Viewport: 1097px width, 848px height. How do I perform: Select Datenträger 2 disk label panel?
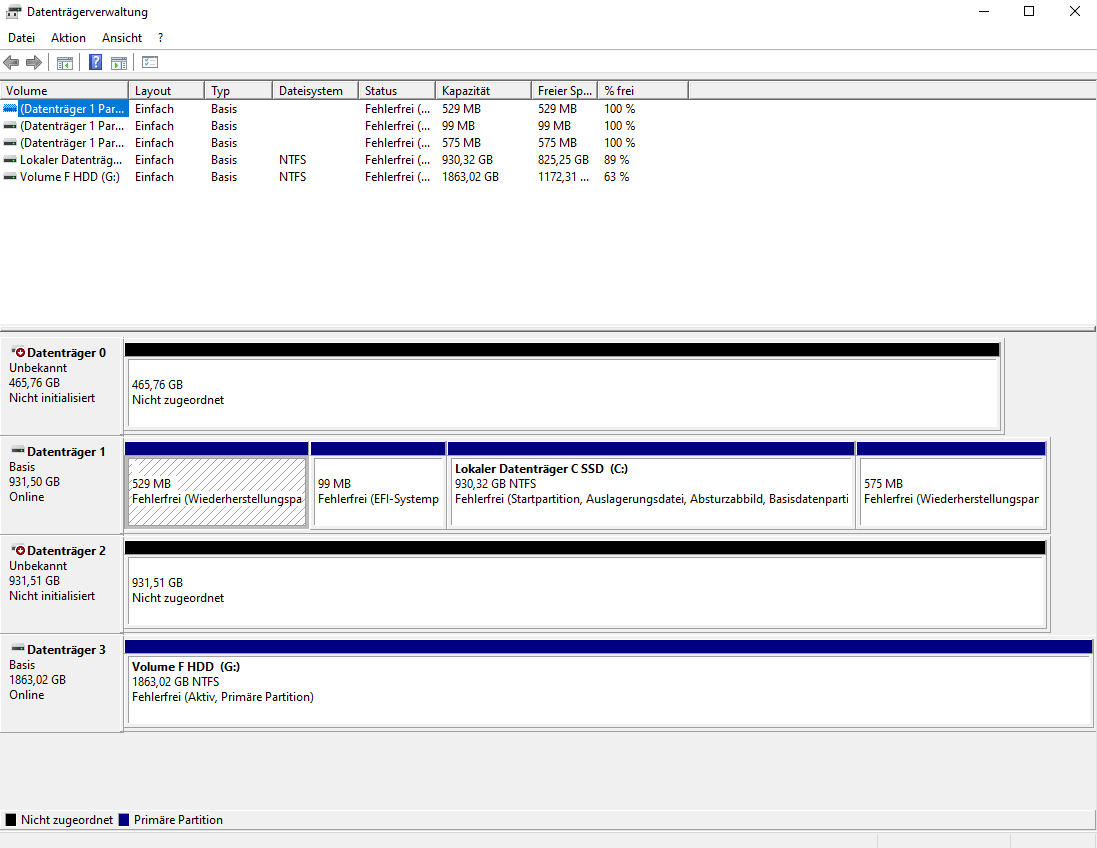pos(62,584)
